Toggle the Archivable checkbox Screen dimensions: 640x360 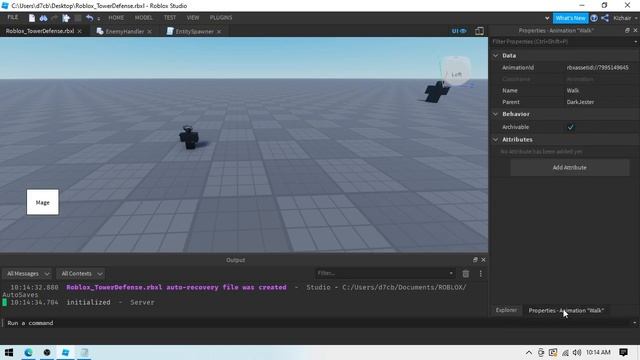(x=570, y=127)
